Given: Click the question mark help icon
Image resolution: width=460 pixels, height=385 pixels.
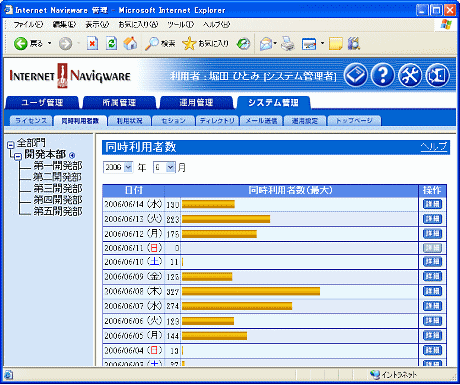Looking at the screenshot, I should [x=383, y=76].
